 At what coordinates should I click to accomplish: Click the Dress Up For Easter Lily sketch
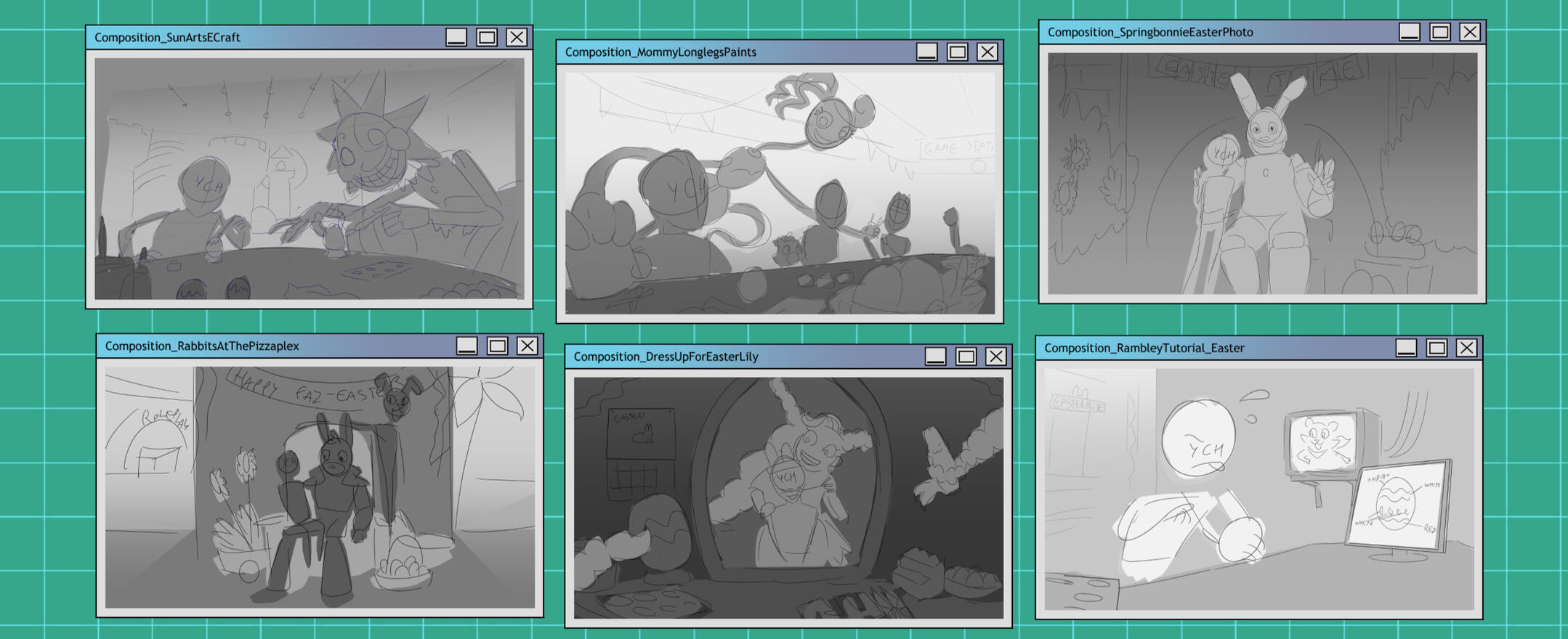click(x=788, y=497)
